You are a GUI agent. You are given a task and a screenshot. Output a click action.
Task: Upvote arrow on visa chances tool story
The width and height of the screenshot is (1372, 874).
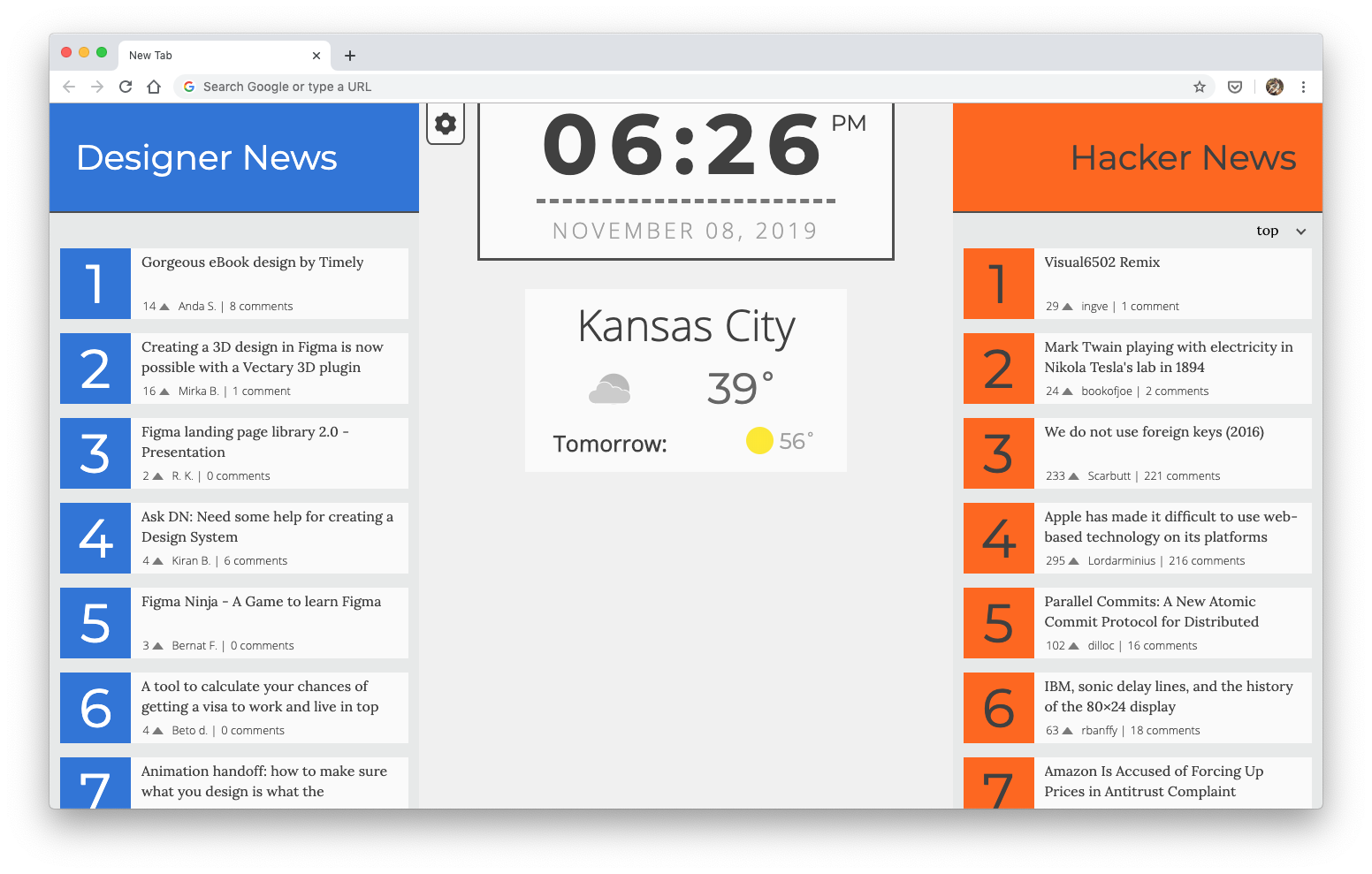pyautogui.click(x=157, y=731)
